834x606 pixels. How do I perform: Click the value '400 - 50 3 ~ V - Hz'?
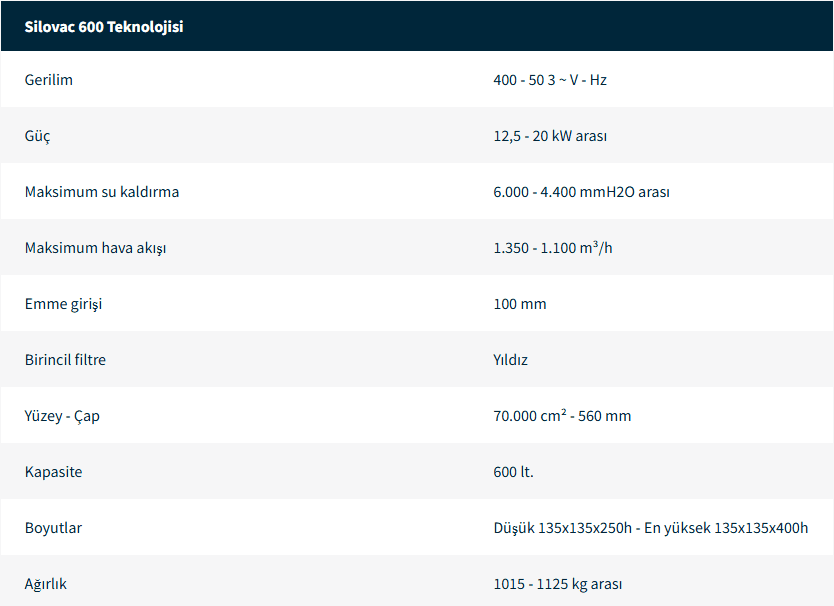[550, 80]
